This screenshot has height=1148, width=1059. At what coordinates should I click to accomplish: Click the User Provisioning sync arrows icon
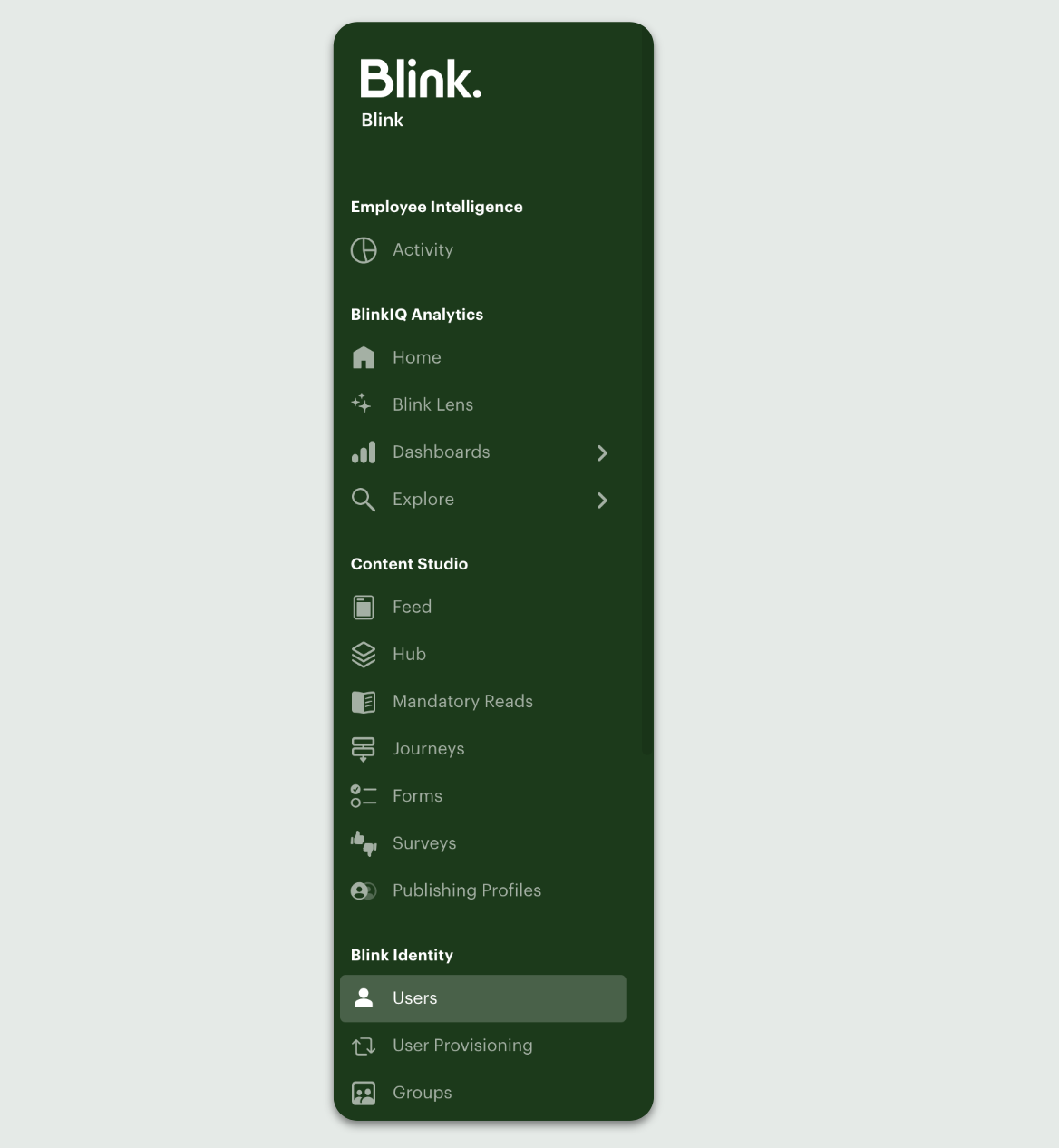(x=364, y=1046)
